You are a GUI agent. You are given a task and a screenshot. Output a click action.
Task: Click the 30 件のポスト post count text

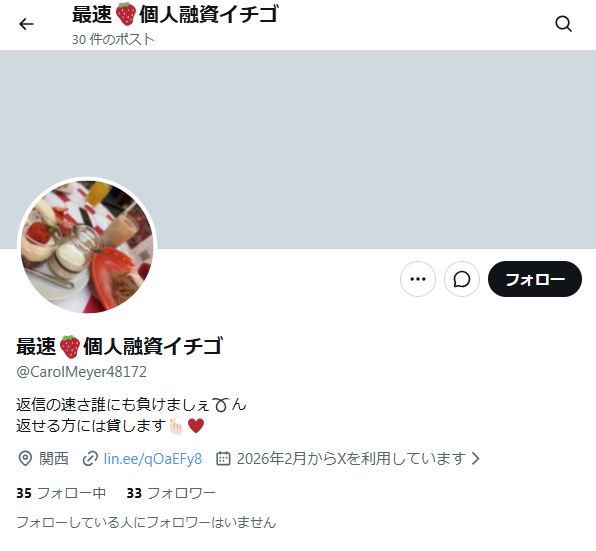(113, 39)
